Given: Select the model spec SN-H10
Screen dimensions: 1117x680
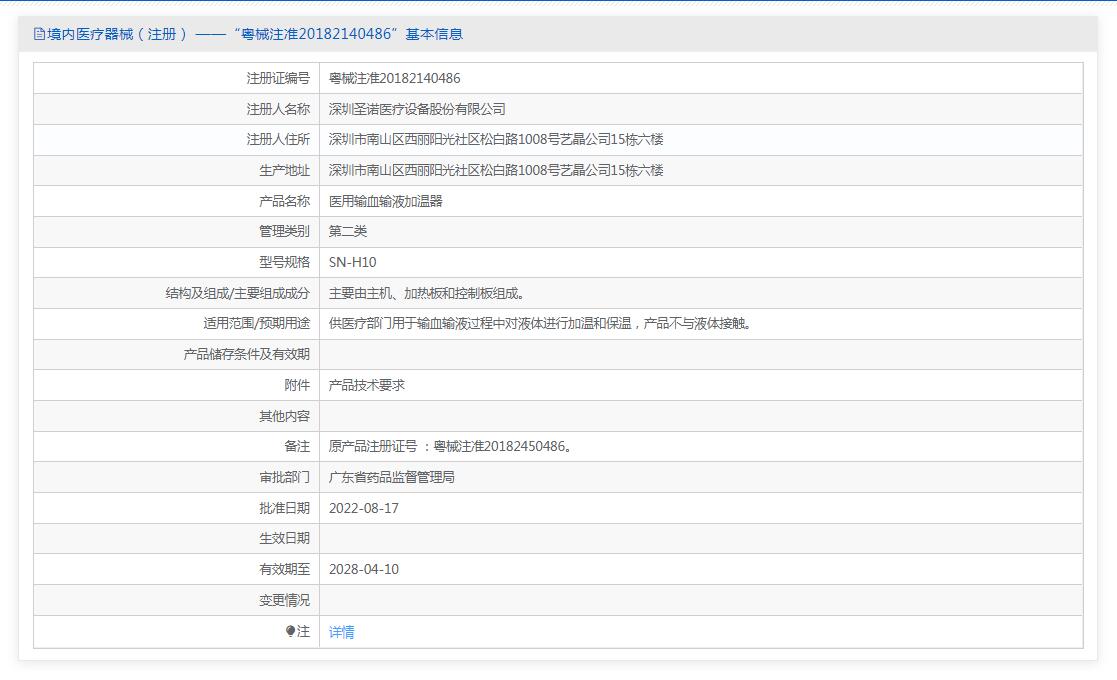Looking at the screenshot, I should 352,262.
